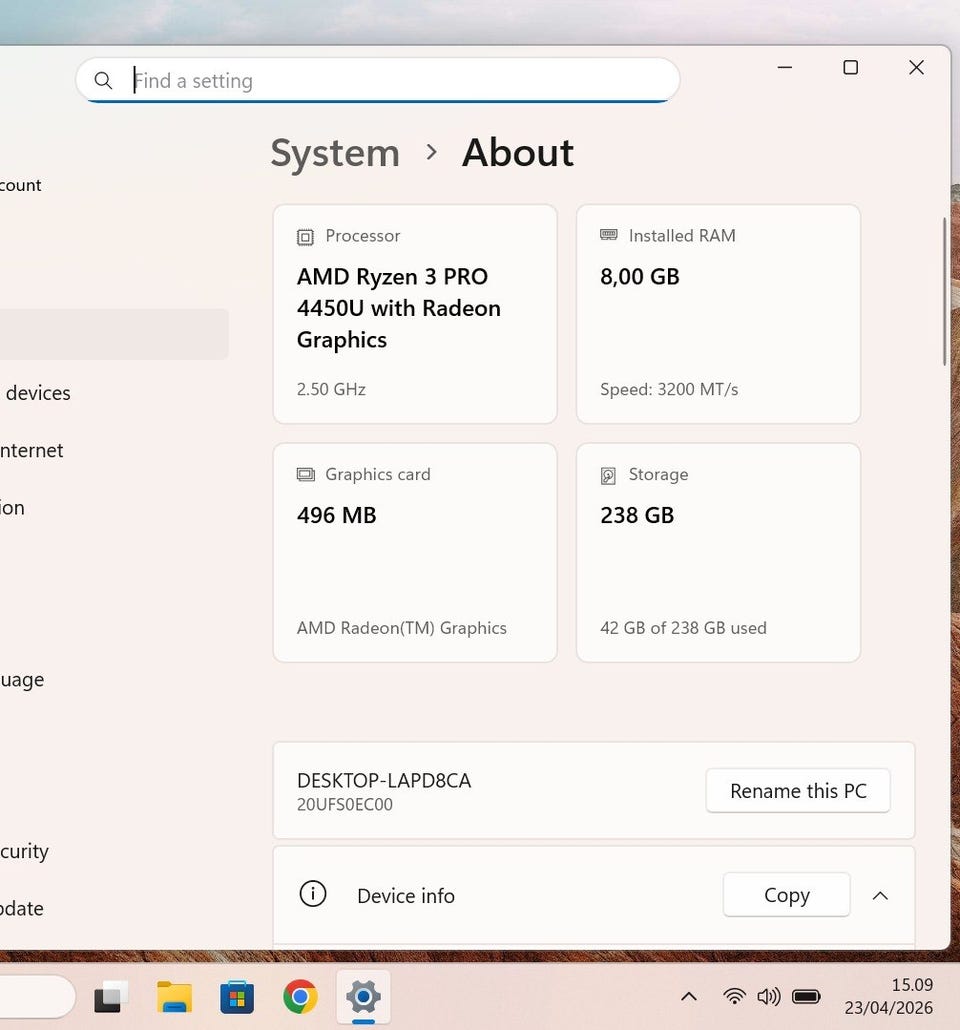The image size is (960, 1030).
Task: Click the vertical scrollbar thumb
Action: pyautogui.click(x=944, y=290)
